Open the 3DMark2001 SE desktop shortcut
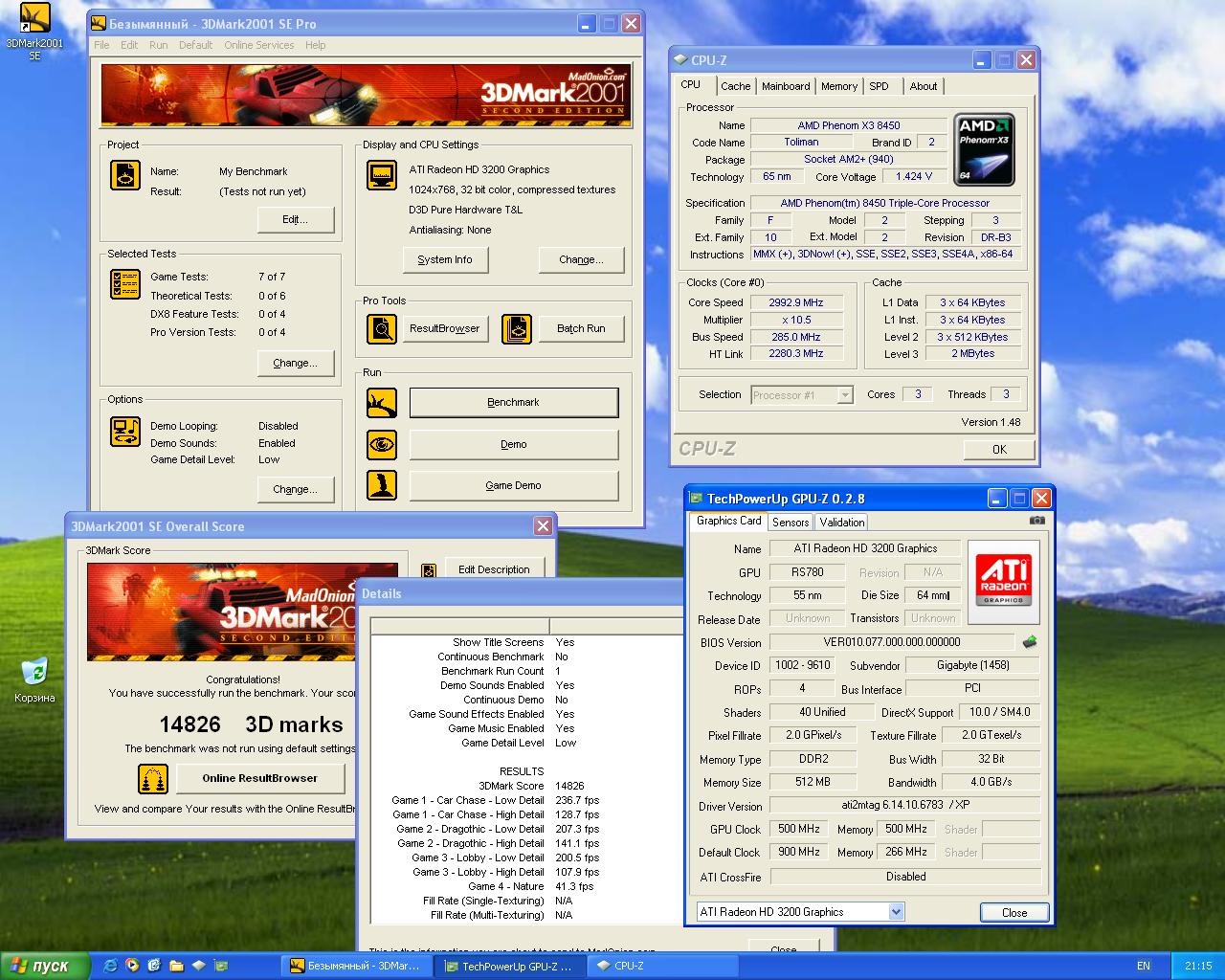This screenshot has width=1225, height=980. (34, 32)
